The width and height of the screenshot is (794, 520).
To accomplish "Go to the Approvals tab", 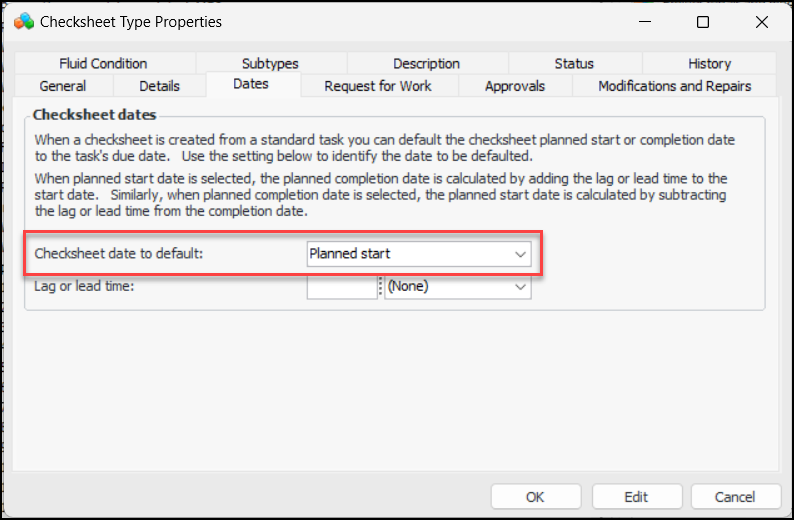I will point(515,86).
